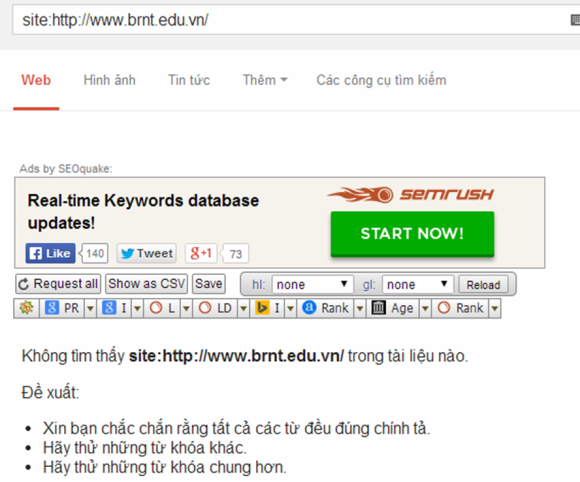Expand the dropdown arrow next to LD

(x=243, y=308)
